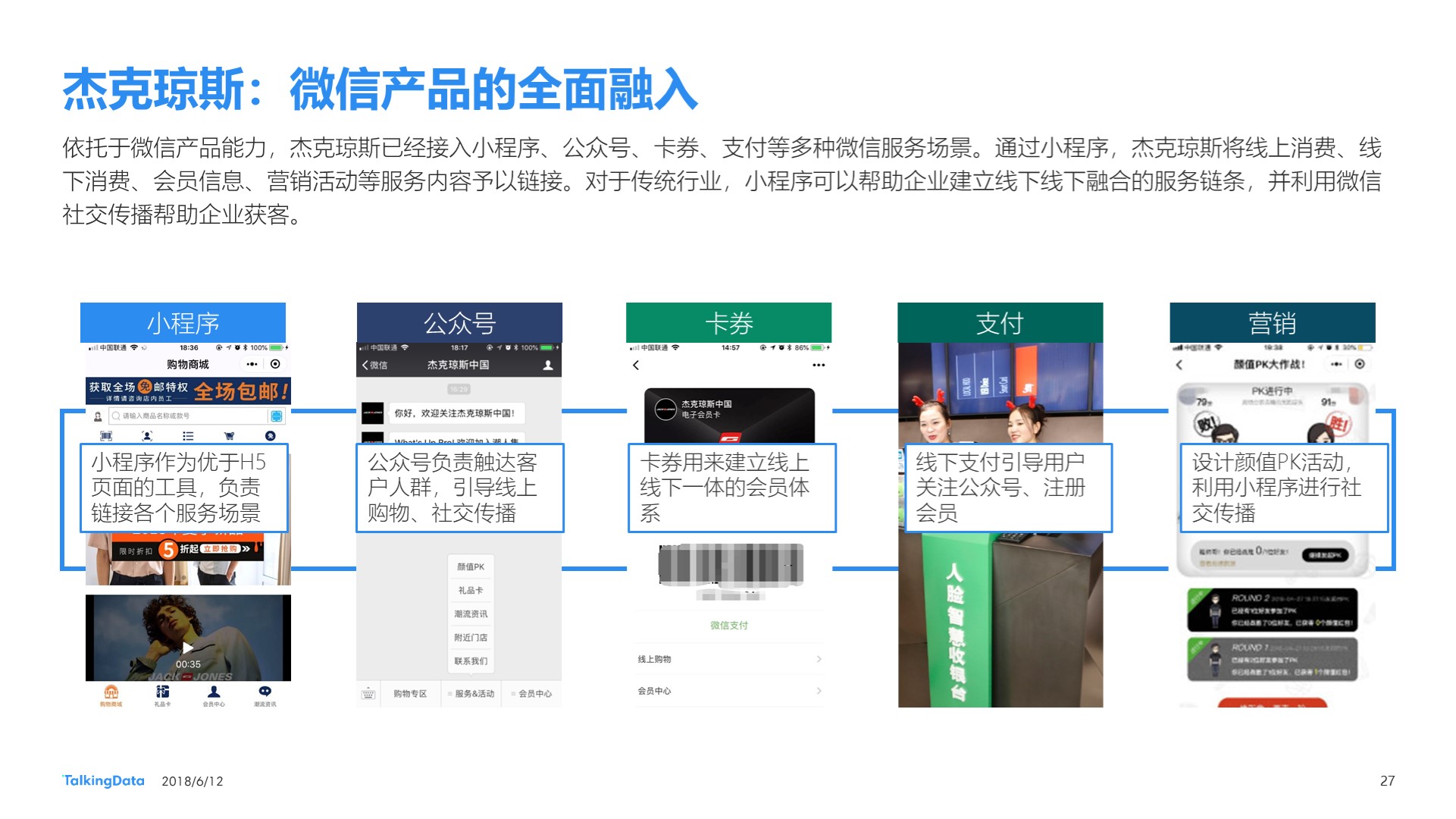Tap the close circle icon in 购物商城 header
This screenshot has height=819, width=1456.
point(275,364)
